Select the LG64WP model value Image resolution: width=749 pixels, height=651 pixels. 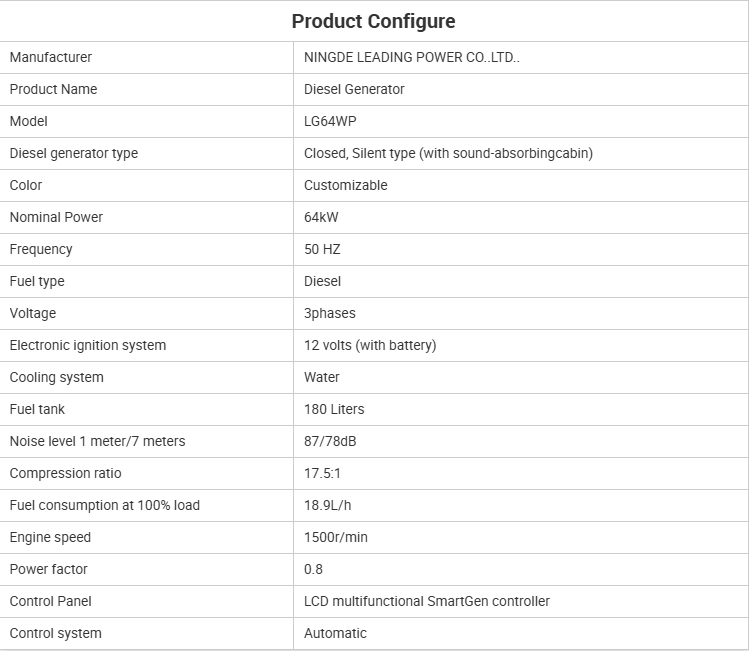[x=330, y=121]
